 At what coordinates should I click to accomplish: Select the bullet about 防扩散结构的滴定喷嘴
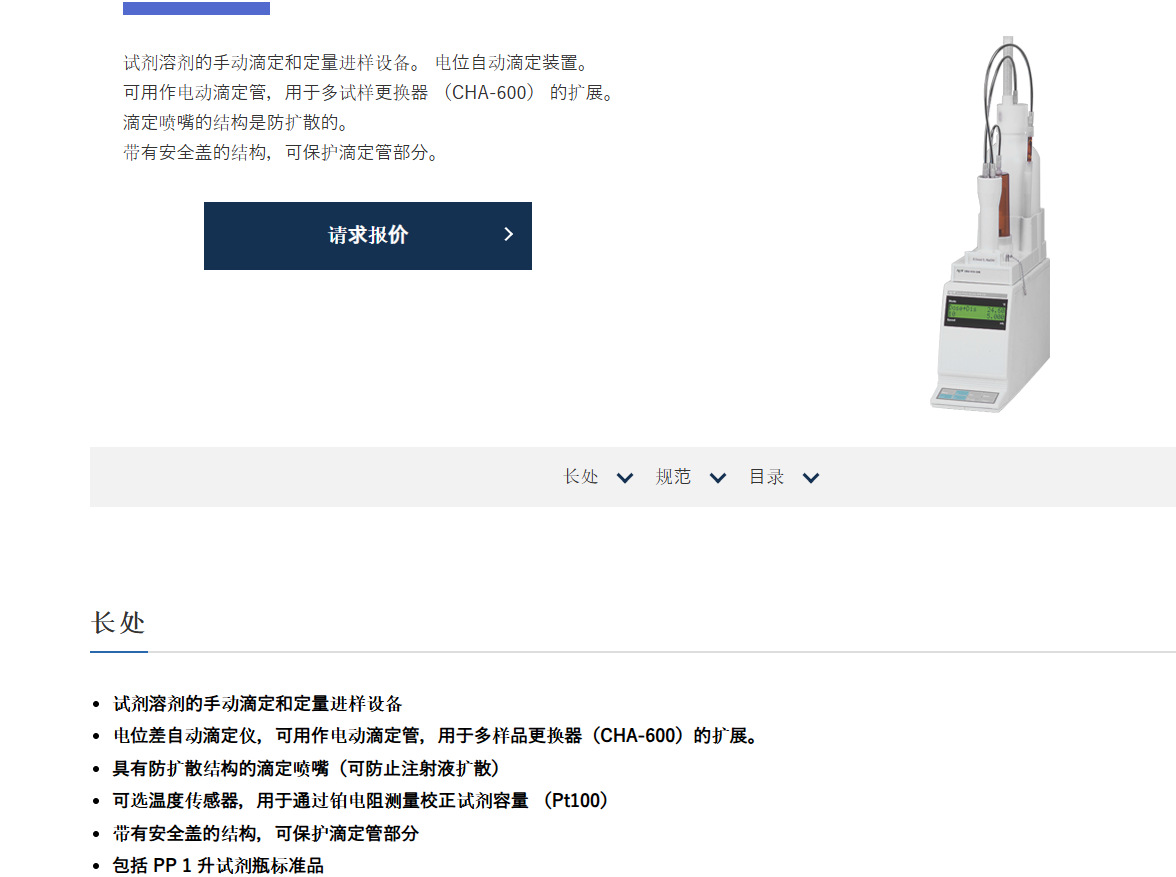[x=306, y=768]
